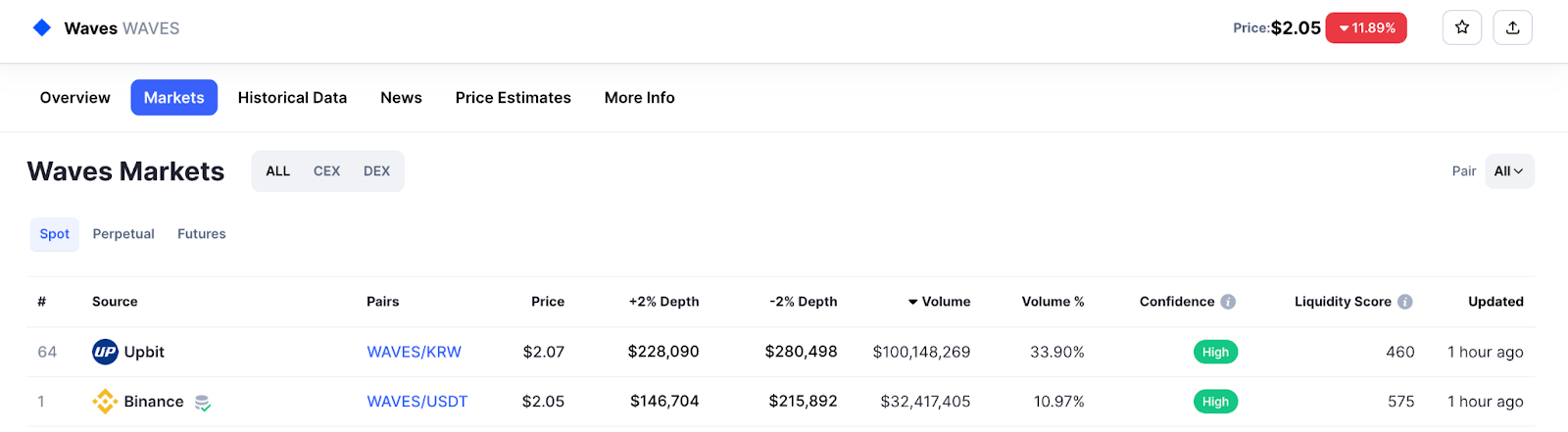
Task: Click the share upload icon
Action: point(1512,27)
